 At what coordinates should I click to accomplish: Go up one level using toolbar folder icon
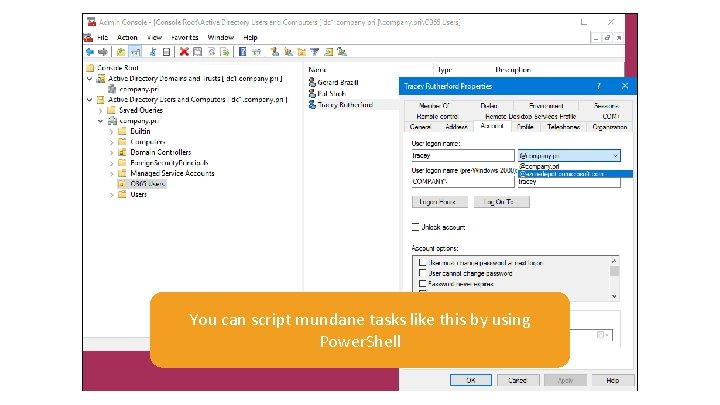tap(121, 52)
